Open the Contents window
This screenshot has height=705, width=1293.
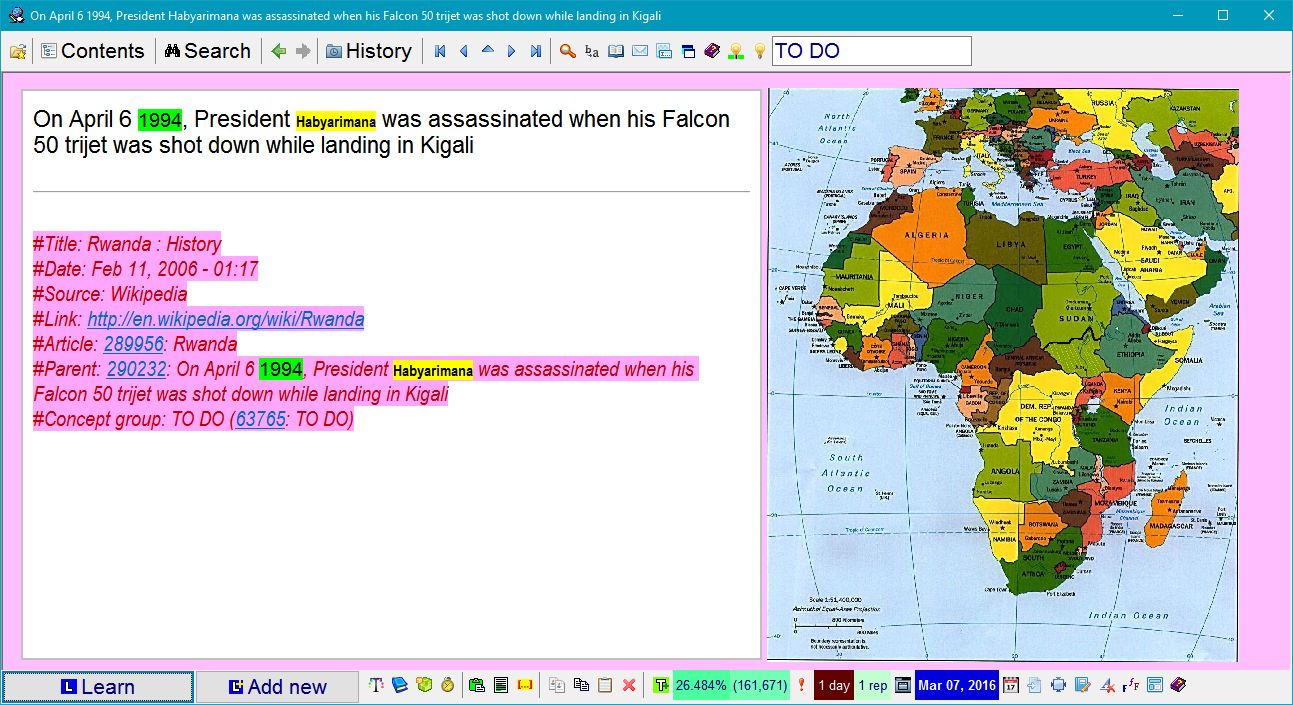point(93,51)
